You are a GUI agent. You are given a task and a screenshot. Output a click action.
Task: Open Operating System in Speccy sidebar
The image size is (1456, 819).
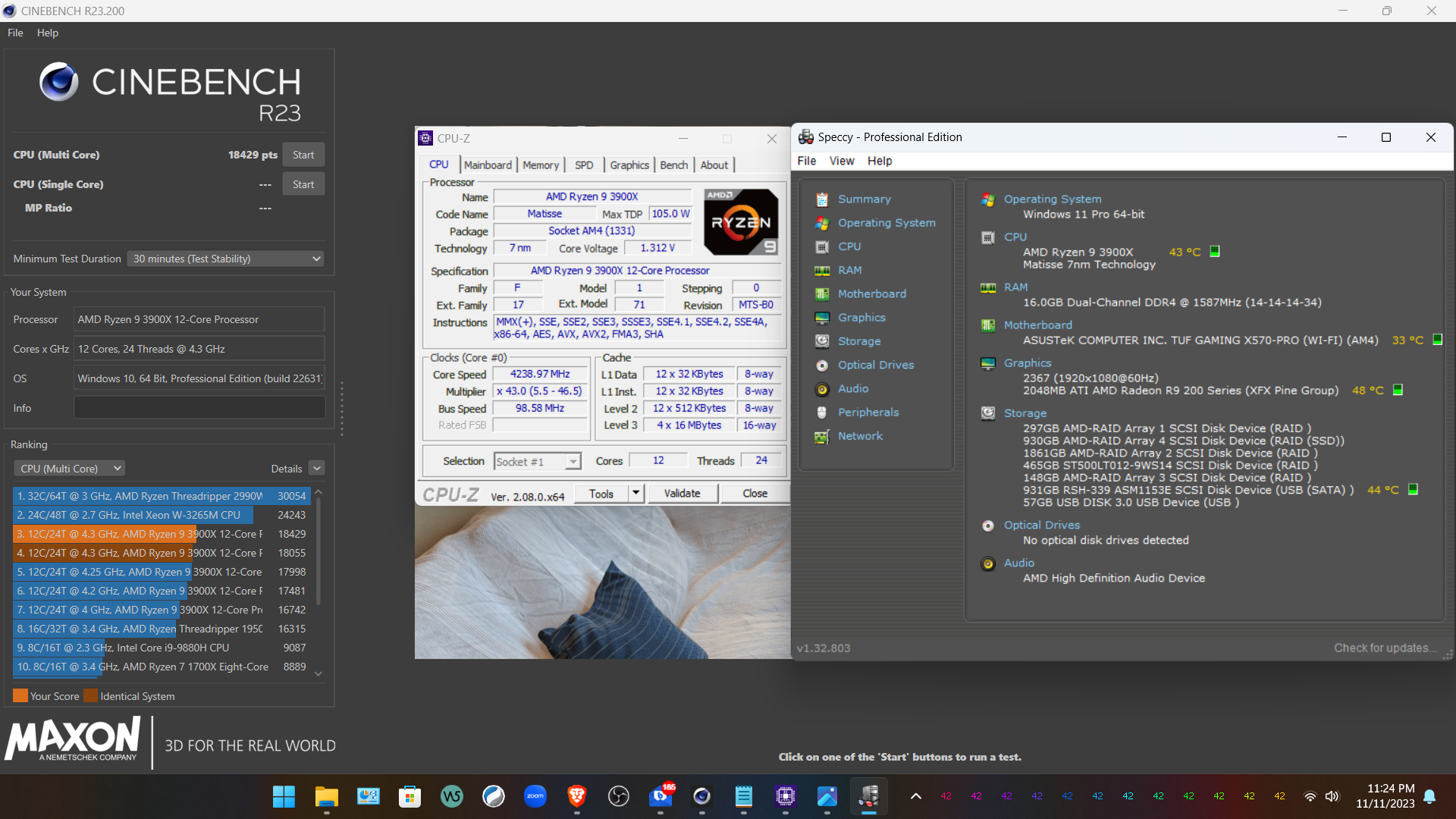click(886, 223)
